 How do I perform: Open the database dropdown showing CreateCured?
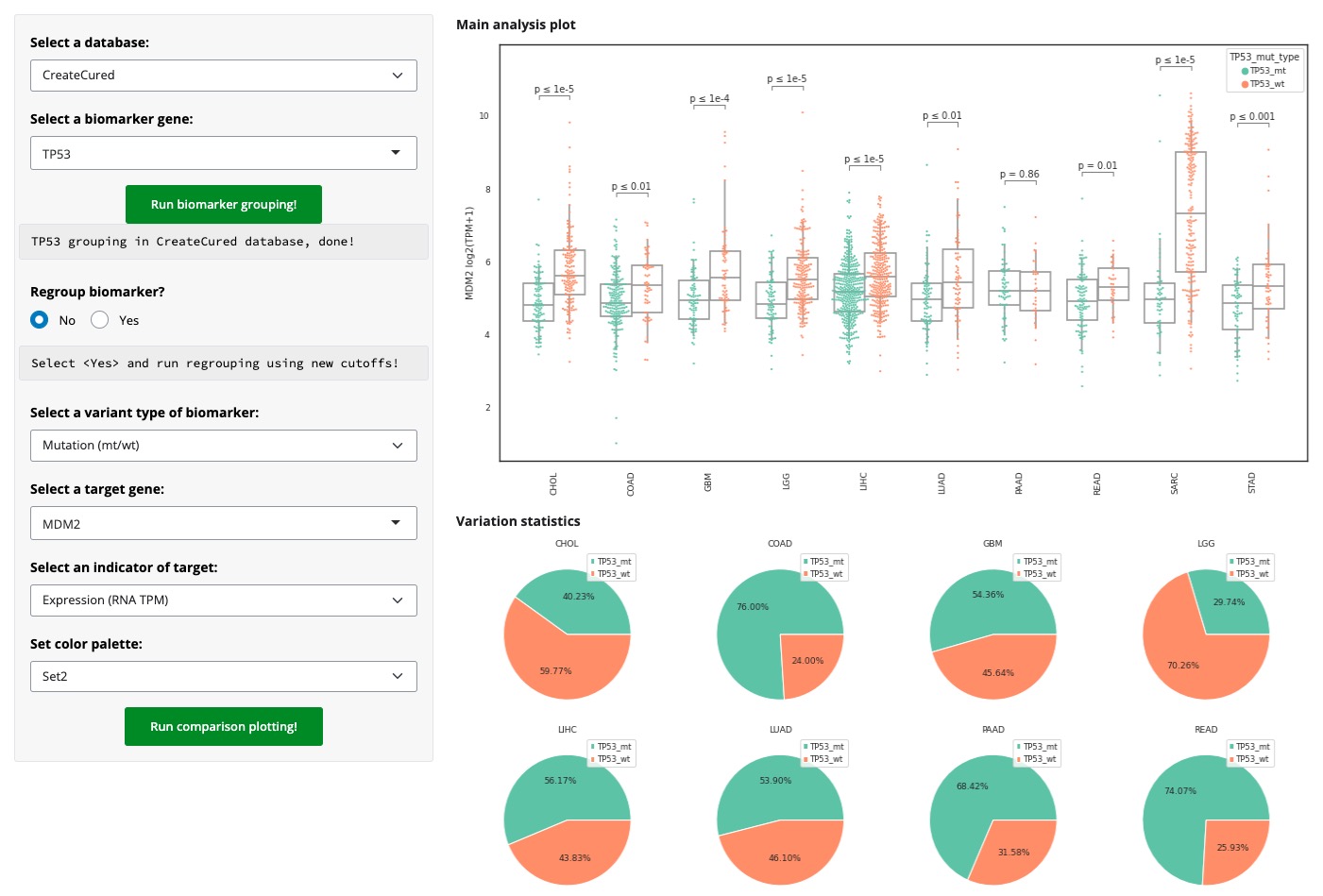[223, 76]
